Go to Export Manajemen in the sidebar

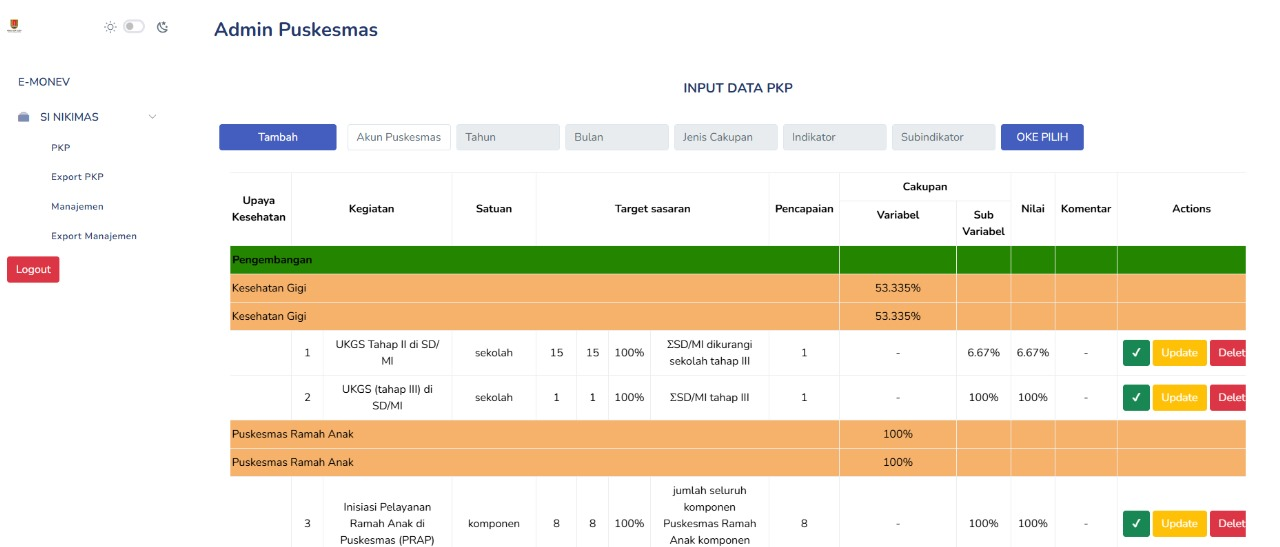pyautogui.click(x=94, y=236)
